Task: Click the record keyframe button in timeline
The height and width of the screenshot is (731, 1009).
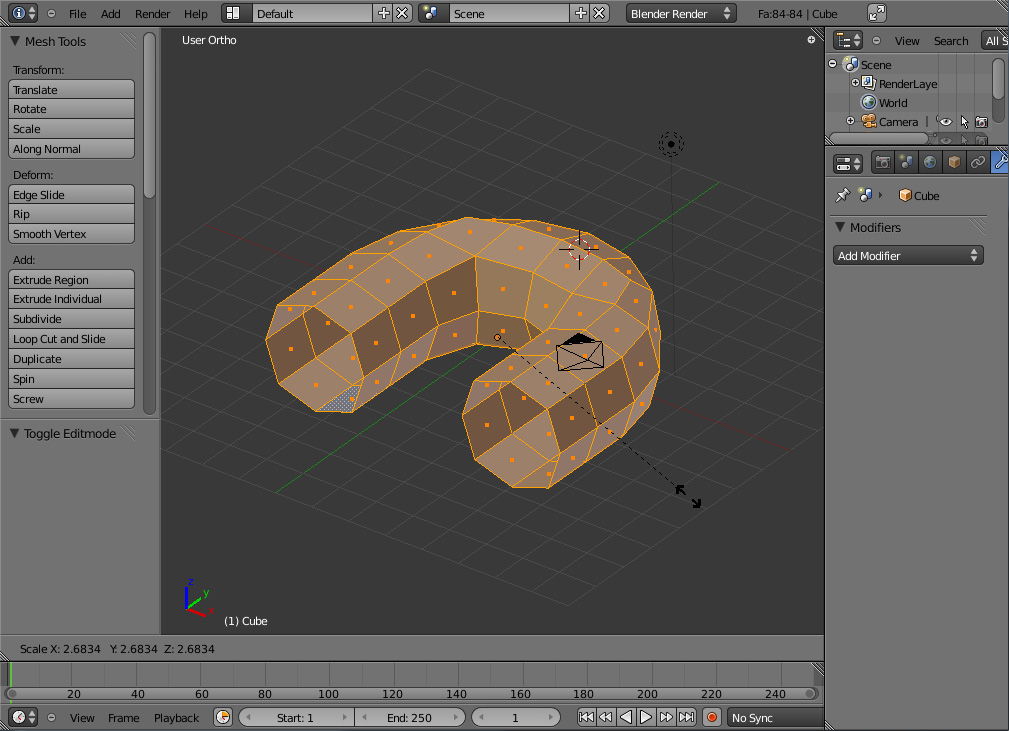Action: [x=712, y=717]
